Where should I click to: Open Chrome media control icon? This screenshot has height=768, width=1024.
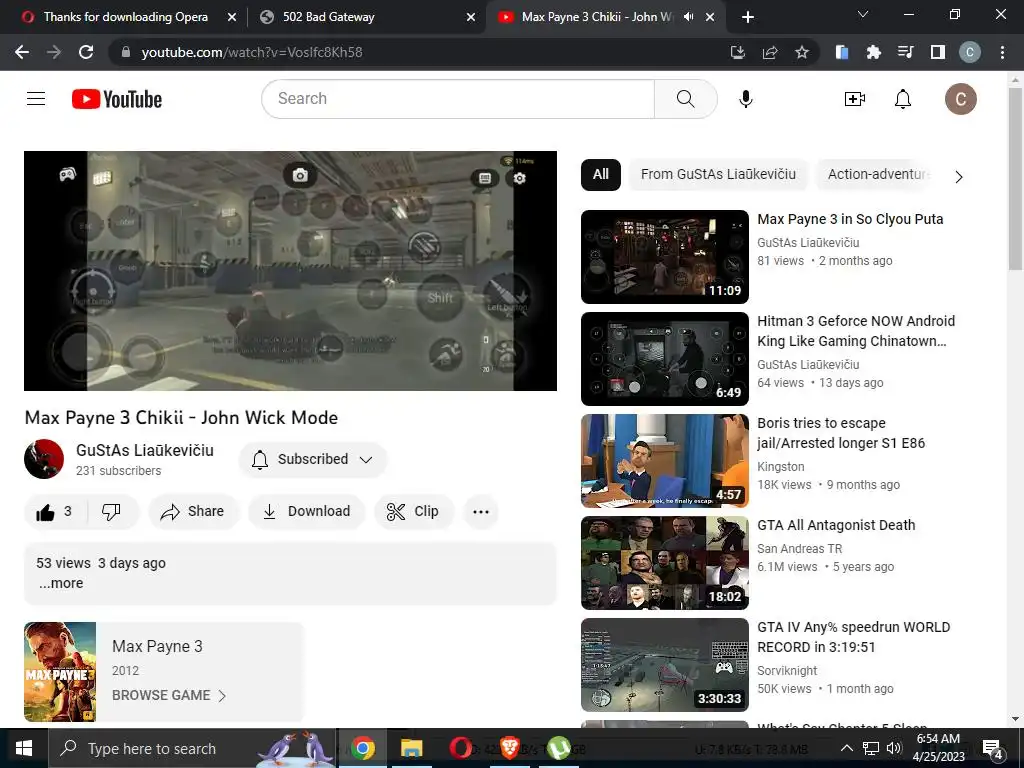[x=905, y=52]
